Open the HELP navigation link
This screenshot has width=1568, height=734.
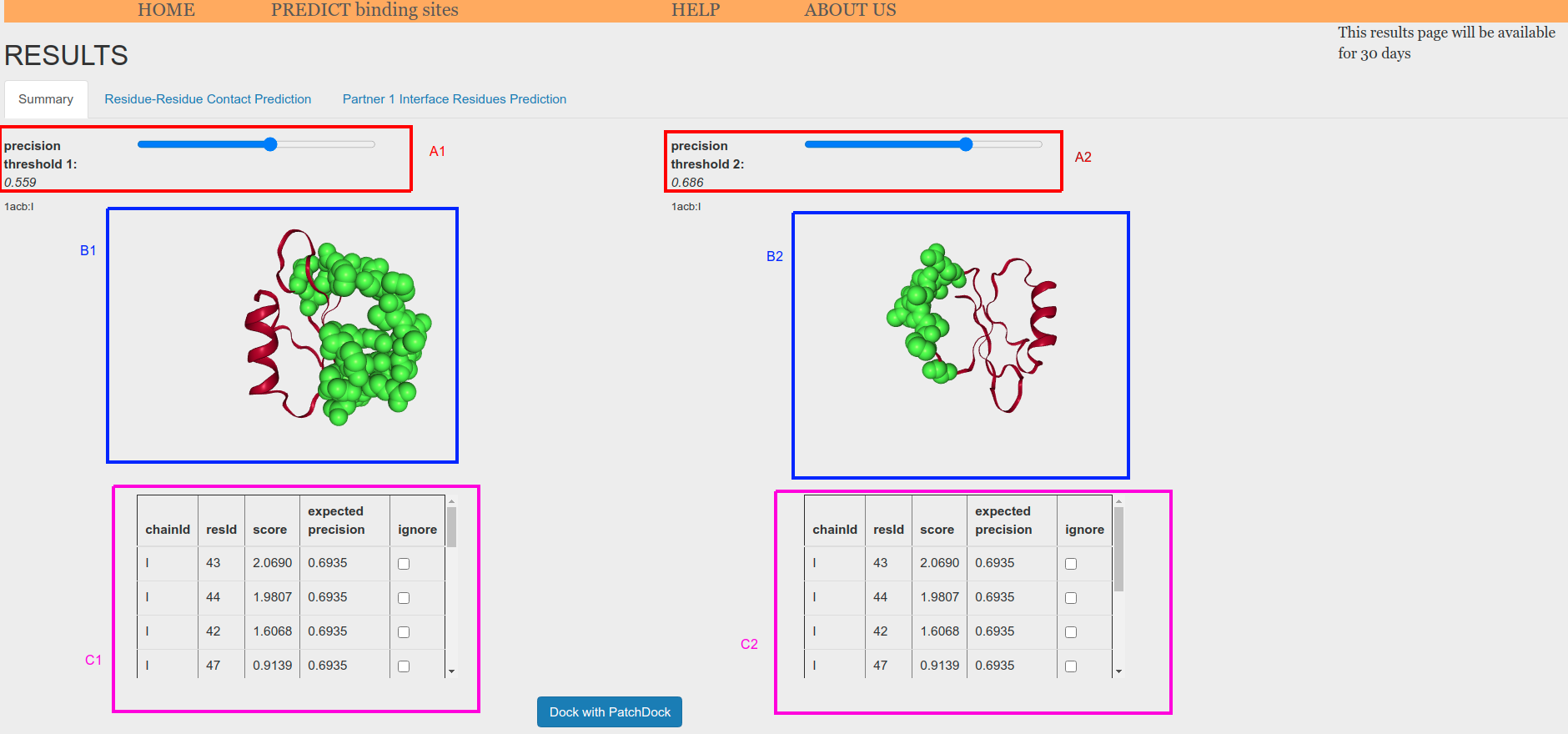[696, 10]
